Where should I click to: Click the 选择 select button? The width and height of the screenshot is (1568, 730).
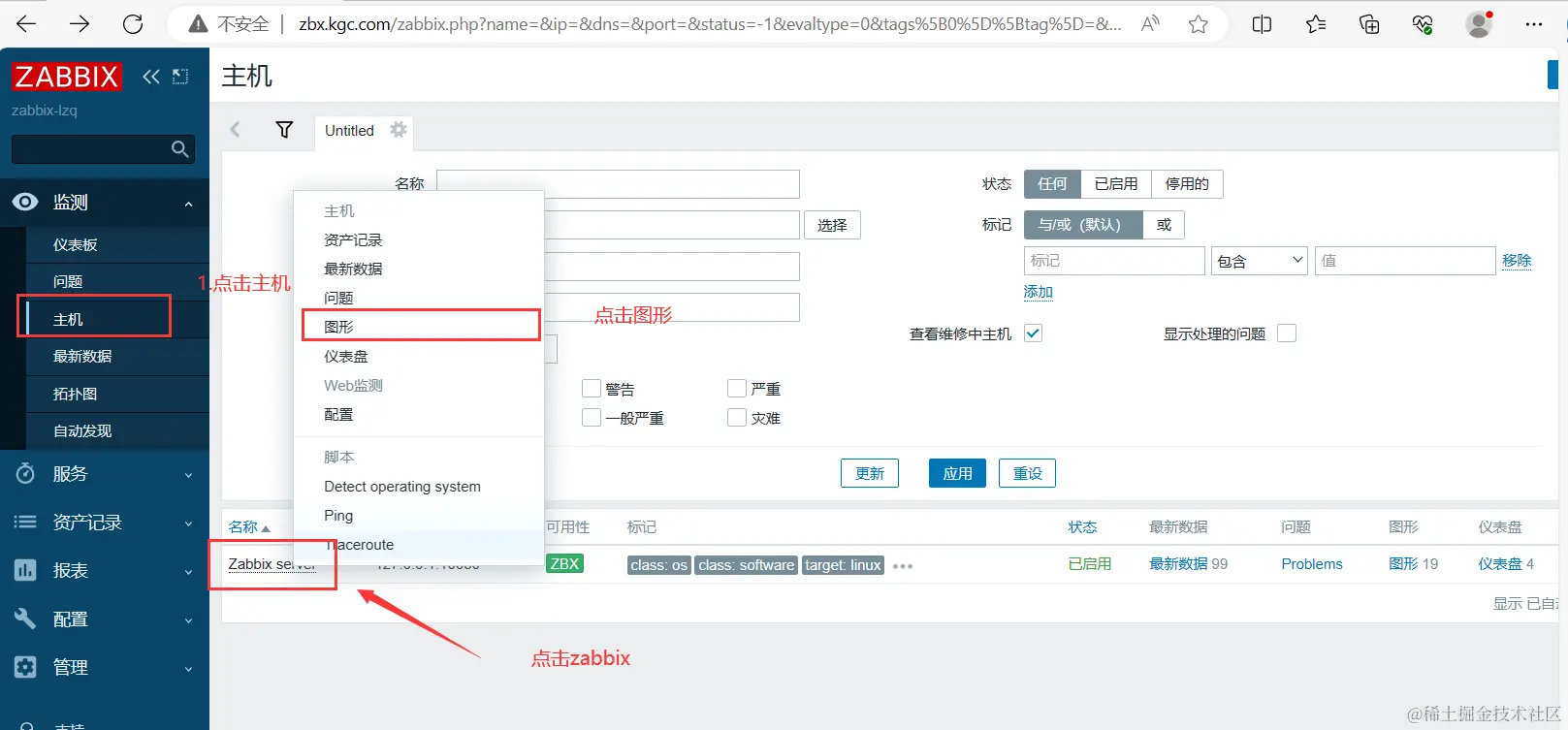coord(832,225)
